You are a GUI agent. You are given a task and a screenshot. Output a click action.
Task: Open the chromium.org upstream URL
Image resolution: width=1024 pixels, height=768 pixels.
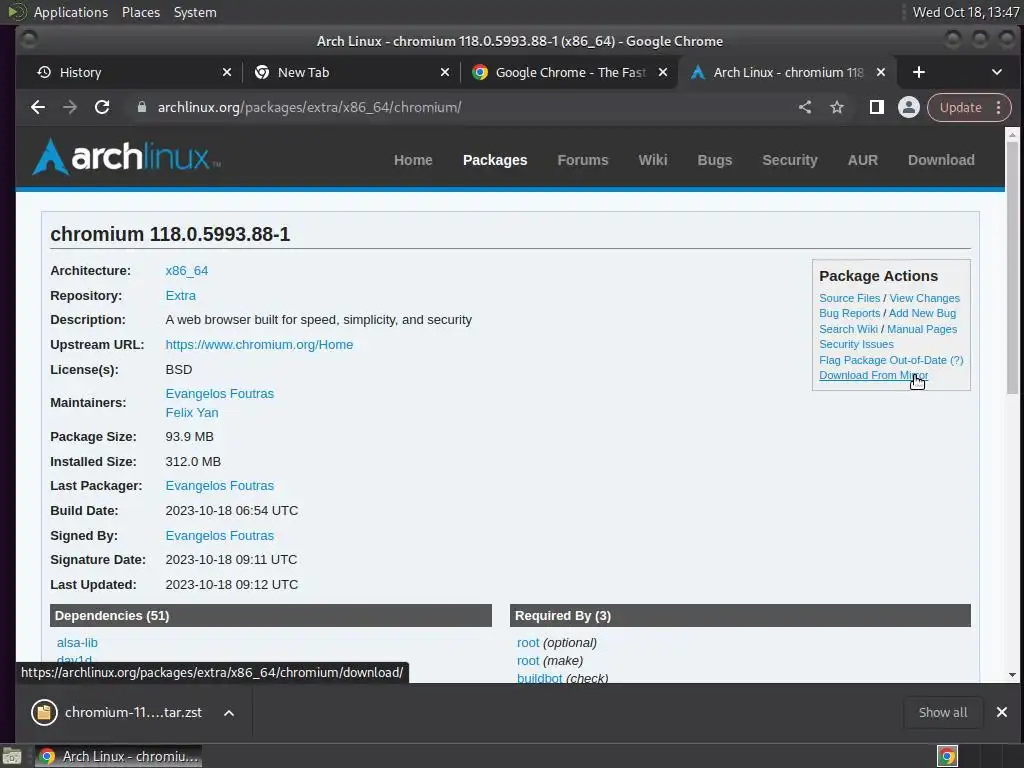(259, 344)
